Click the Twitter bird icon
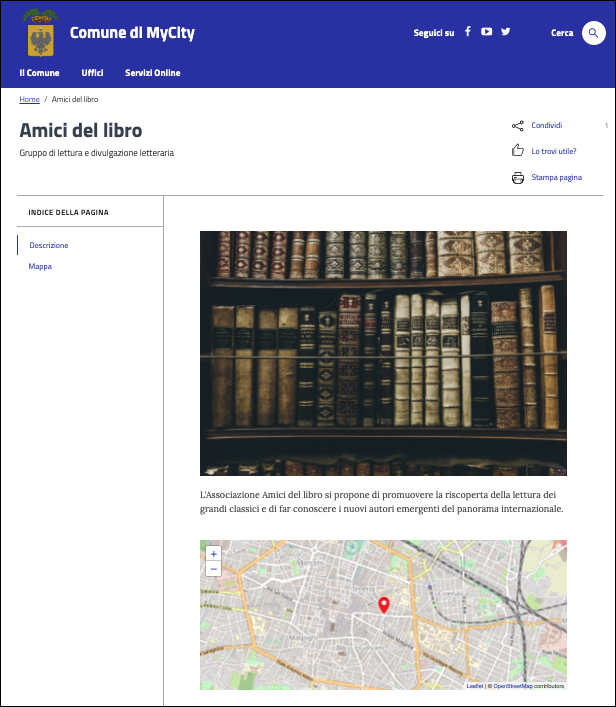Viewport: 616px width, 707px height. pyautogui.click(x=506, y=32)
